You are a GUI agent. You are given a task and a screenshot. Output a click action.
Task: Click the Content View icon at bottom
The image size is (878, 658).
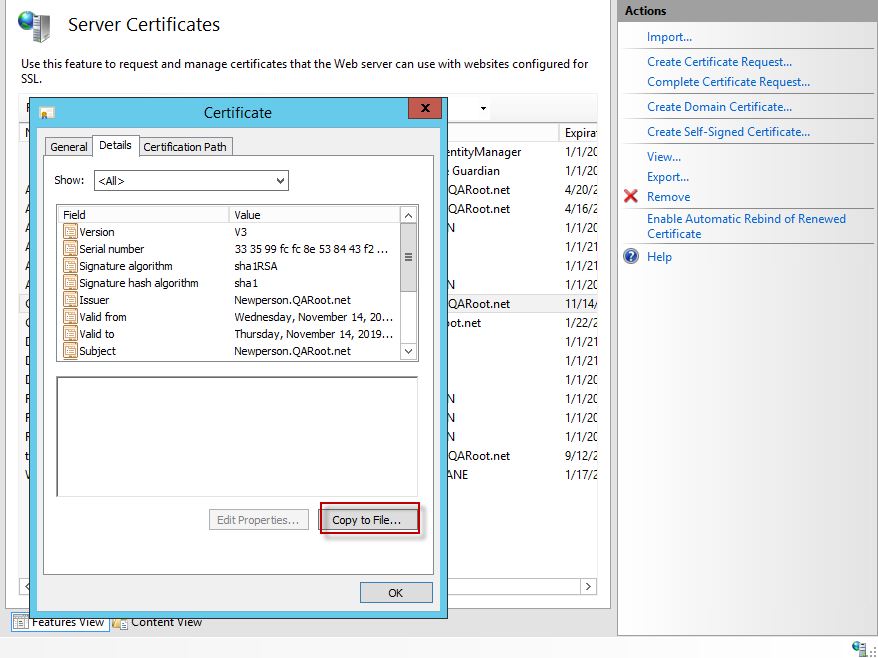pos(120,622)
